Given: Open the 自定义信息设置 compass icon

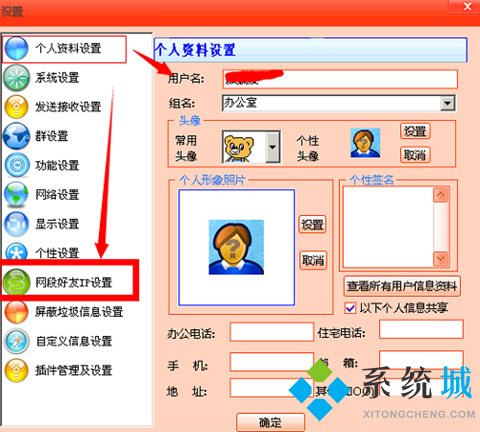Looking at the screenshot, I should (16, 341).
